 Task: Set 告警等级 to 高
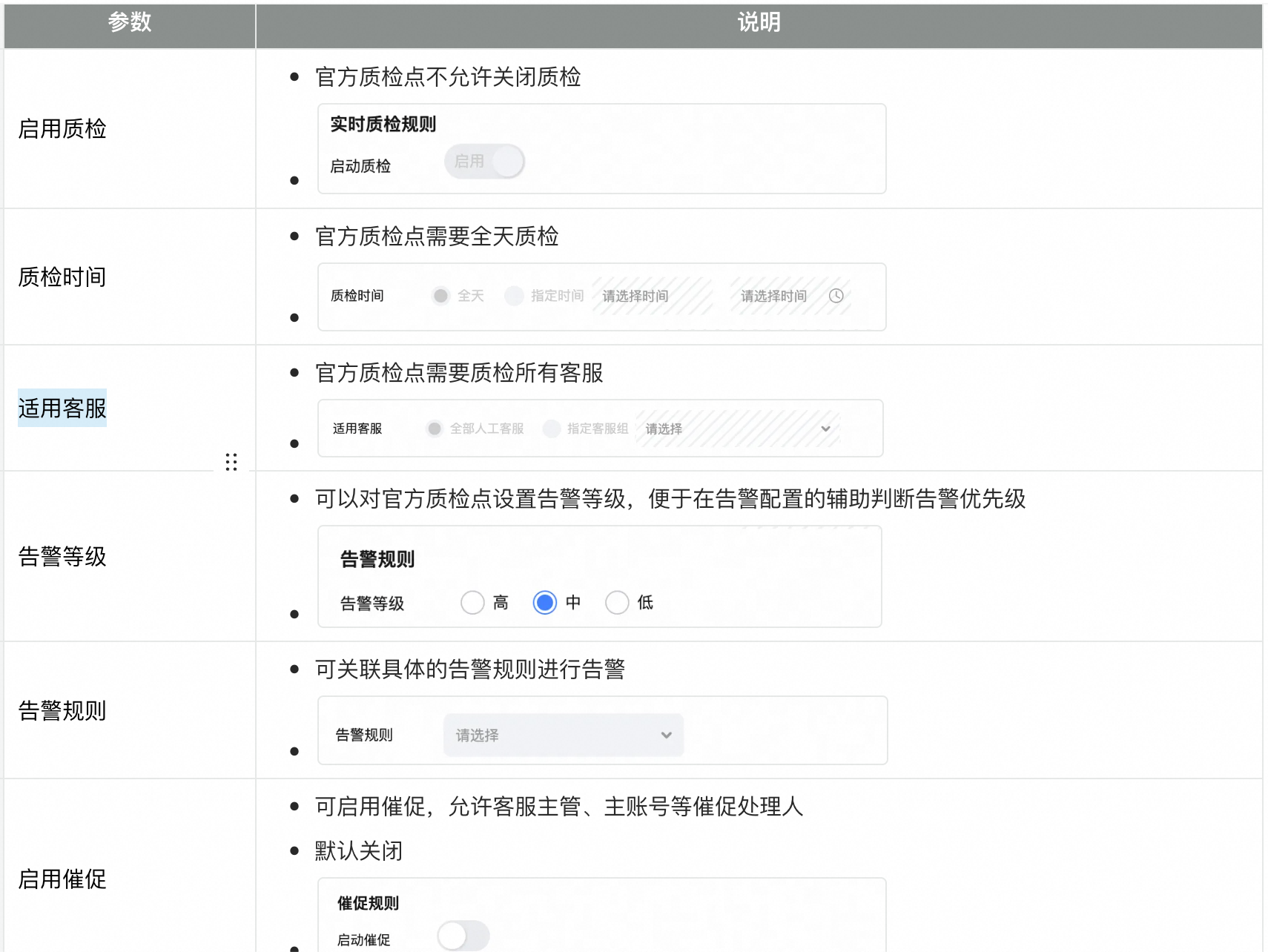pyautogui.click(x=472, y=602)
